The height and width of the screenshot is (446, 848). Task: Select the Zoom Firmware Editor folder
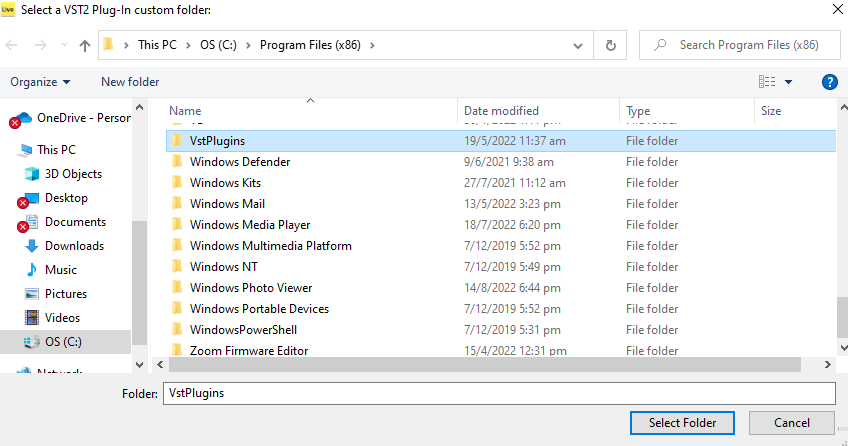click(249, 351)
